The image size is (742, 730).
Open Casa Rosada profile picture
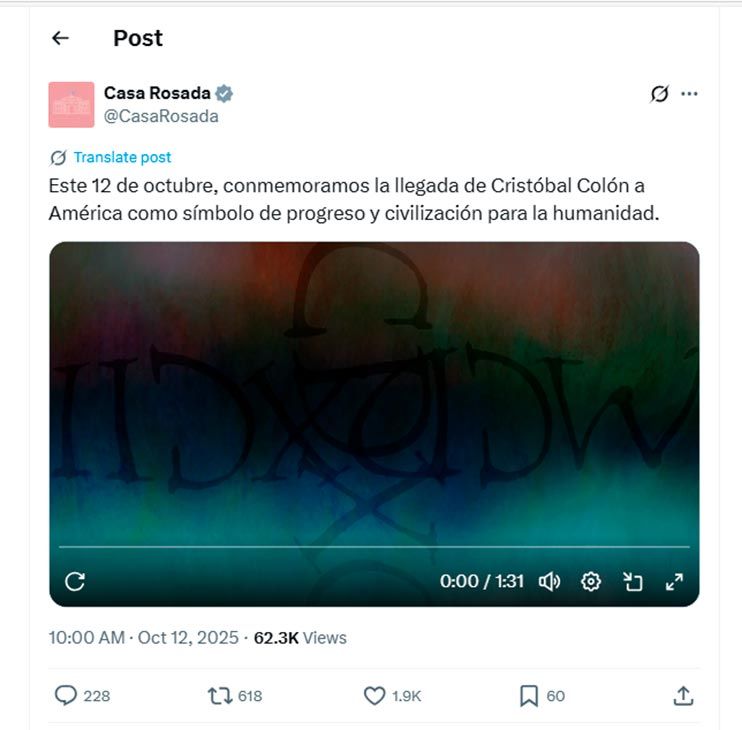tap(71, 105)
